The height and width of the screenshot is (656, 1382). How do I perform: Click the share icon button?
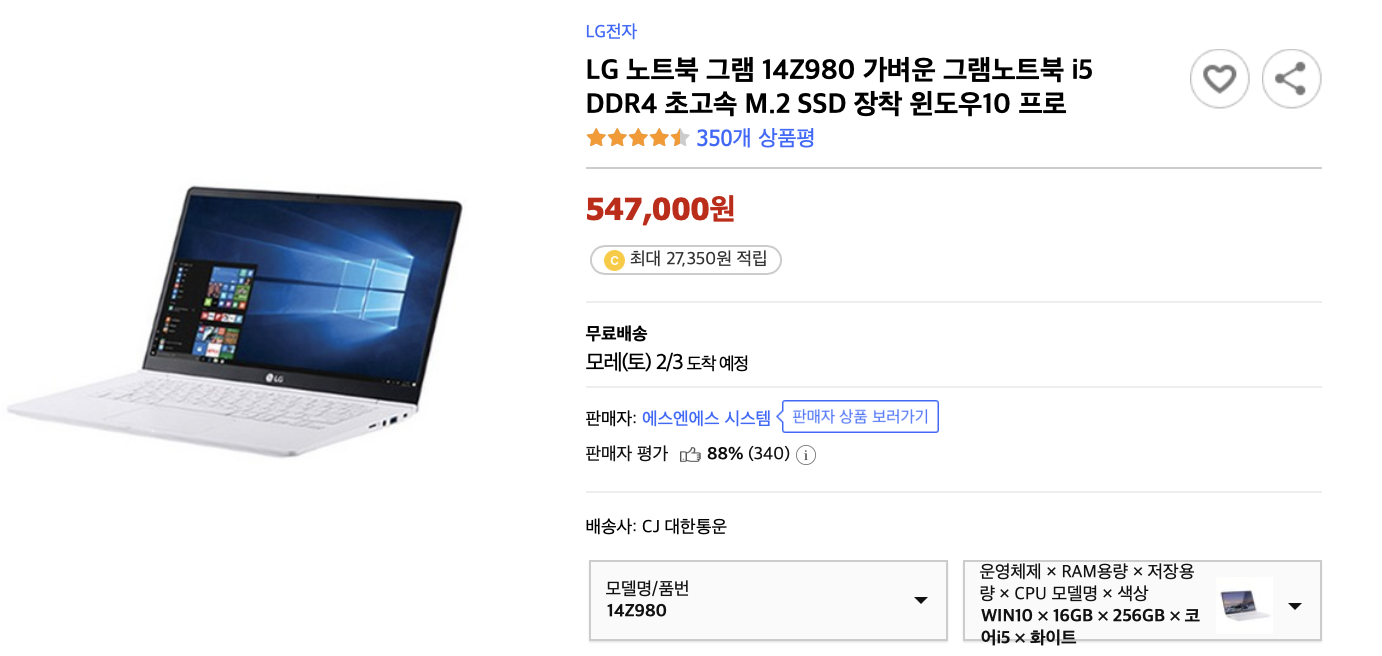coord(1291,78)
